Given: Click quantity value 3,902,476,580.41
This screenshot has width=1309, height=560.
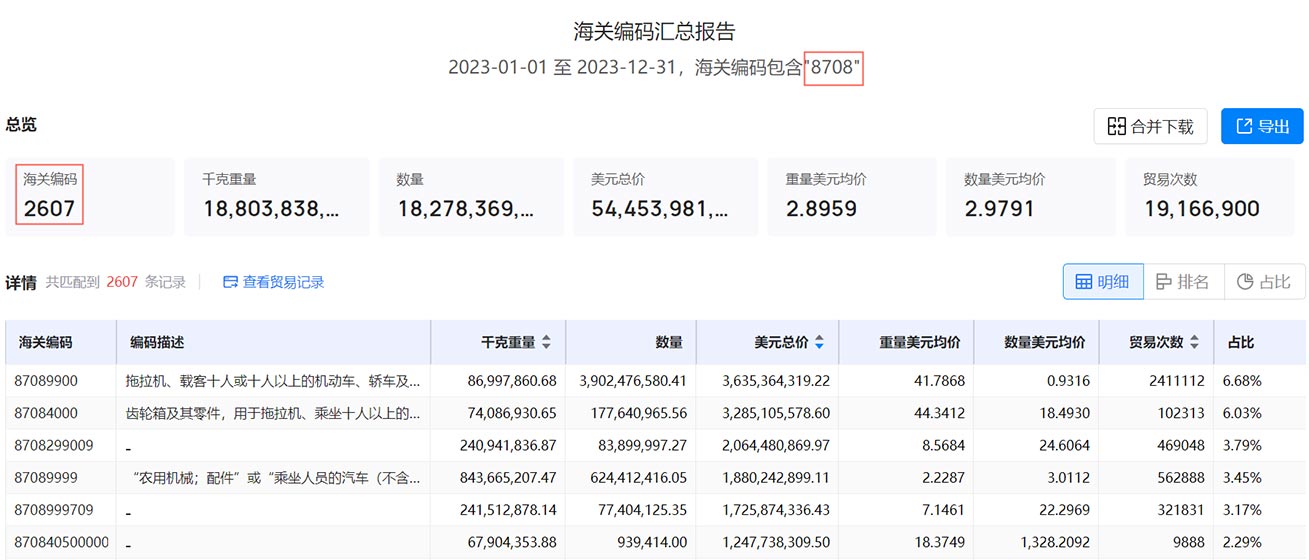Looking at the screenshot, I should [633, 381].
